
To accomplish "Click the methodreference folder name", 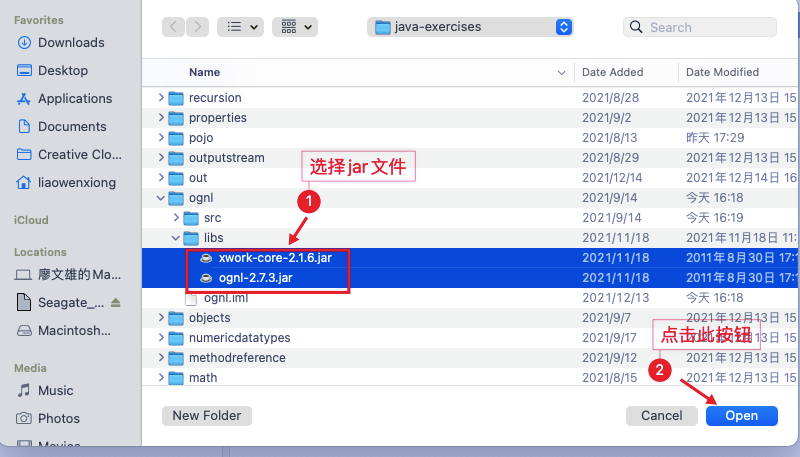I will tap(237, 358).
